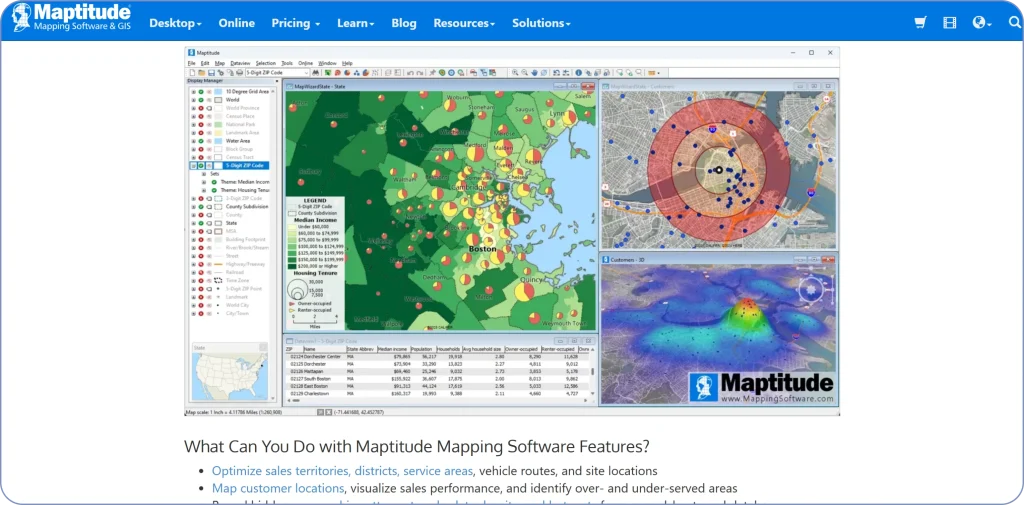
Task: Click the New file icon in Maptitude toolbar
Action: point(192,73)
